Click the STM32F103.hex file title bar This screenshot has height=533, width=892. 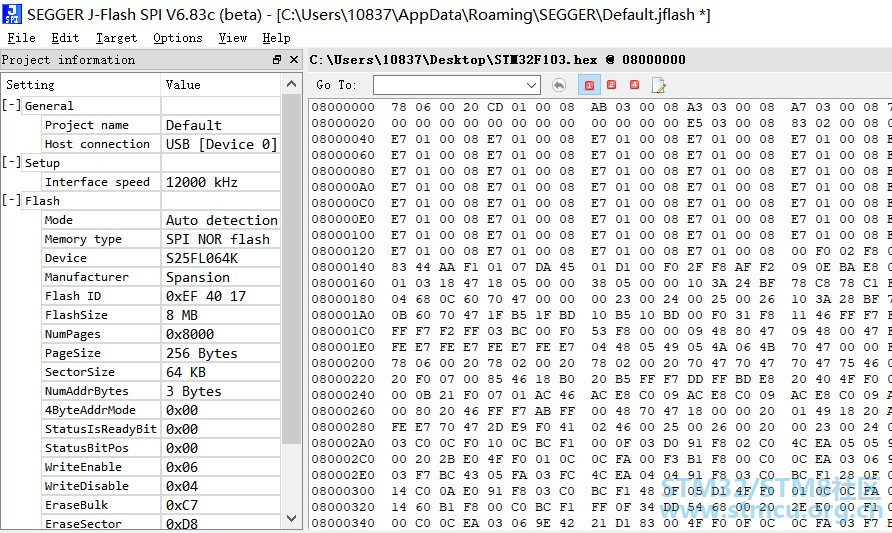[x=599, y=60]
